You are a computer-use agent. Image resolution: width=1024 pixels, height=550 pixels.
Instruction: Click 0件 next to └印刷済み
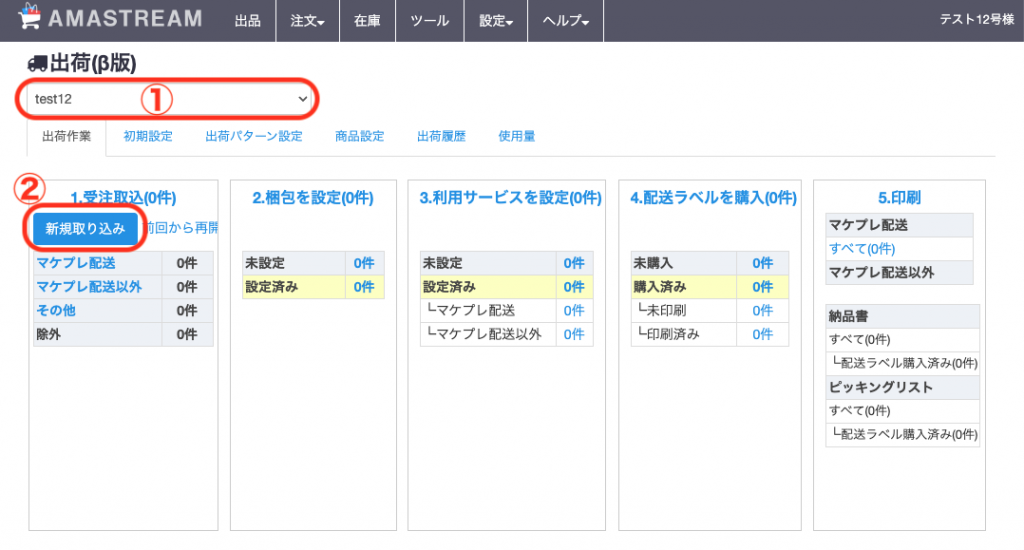[762, 334]
